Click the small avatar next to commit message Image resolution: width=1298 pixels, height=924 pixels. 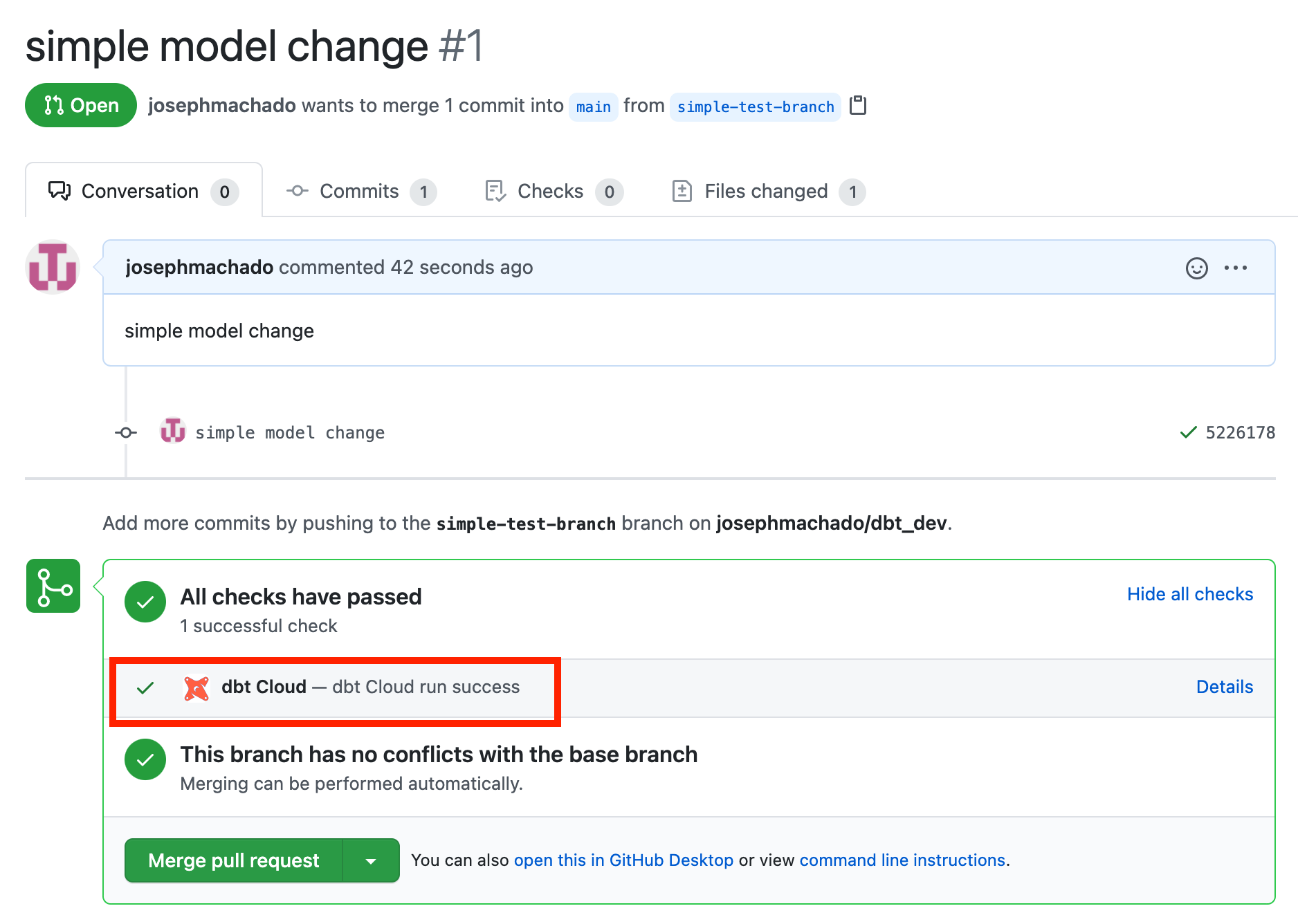[x=172, y=432]
